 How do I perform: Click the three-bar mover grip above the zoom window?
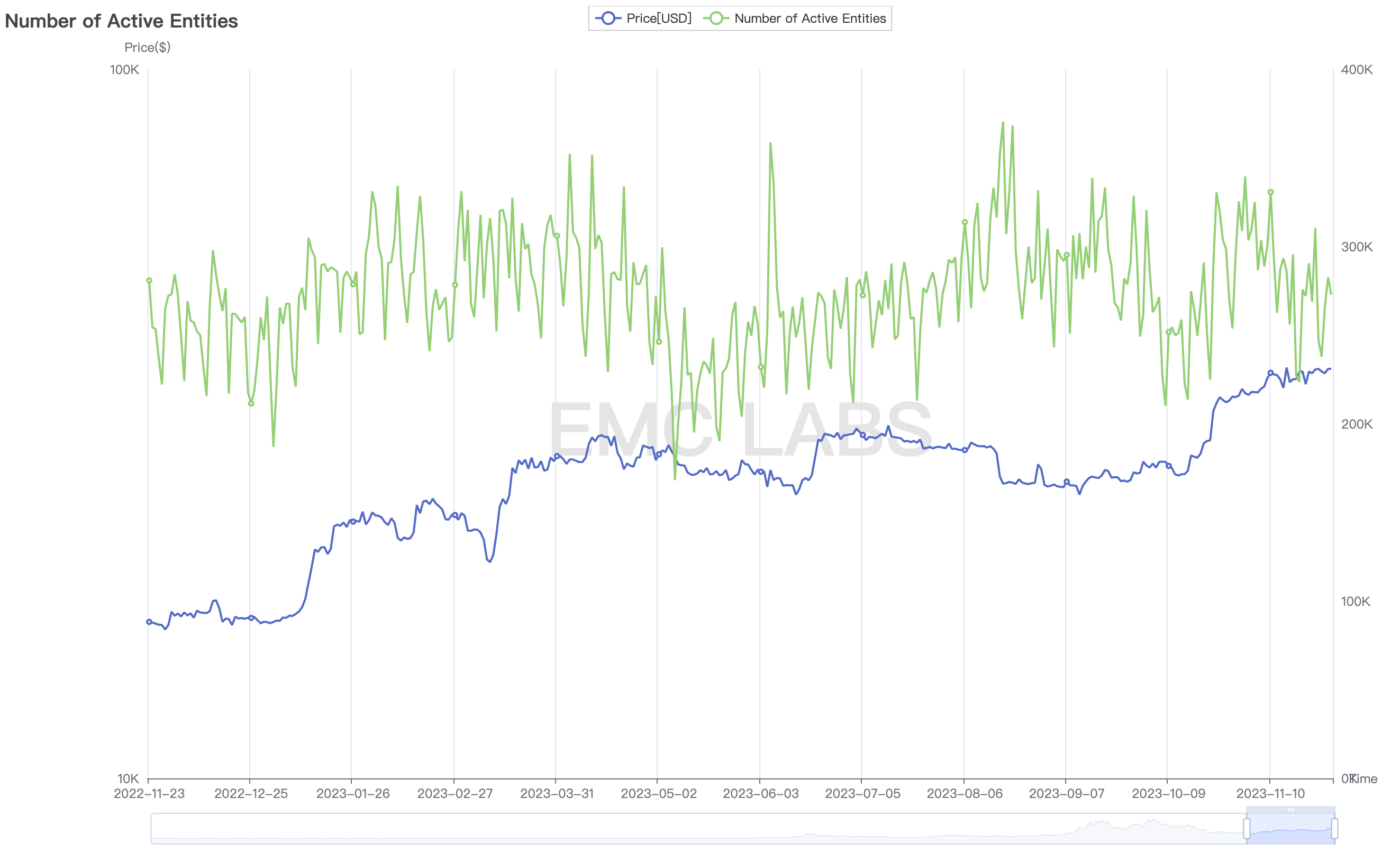click(x=1290, y=810)
